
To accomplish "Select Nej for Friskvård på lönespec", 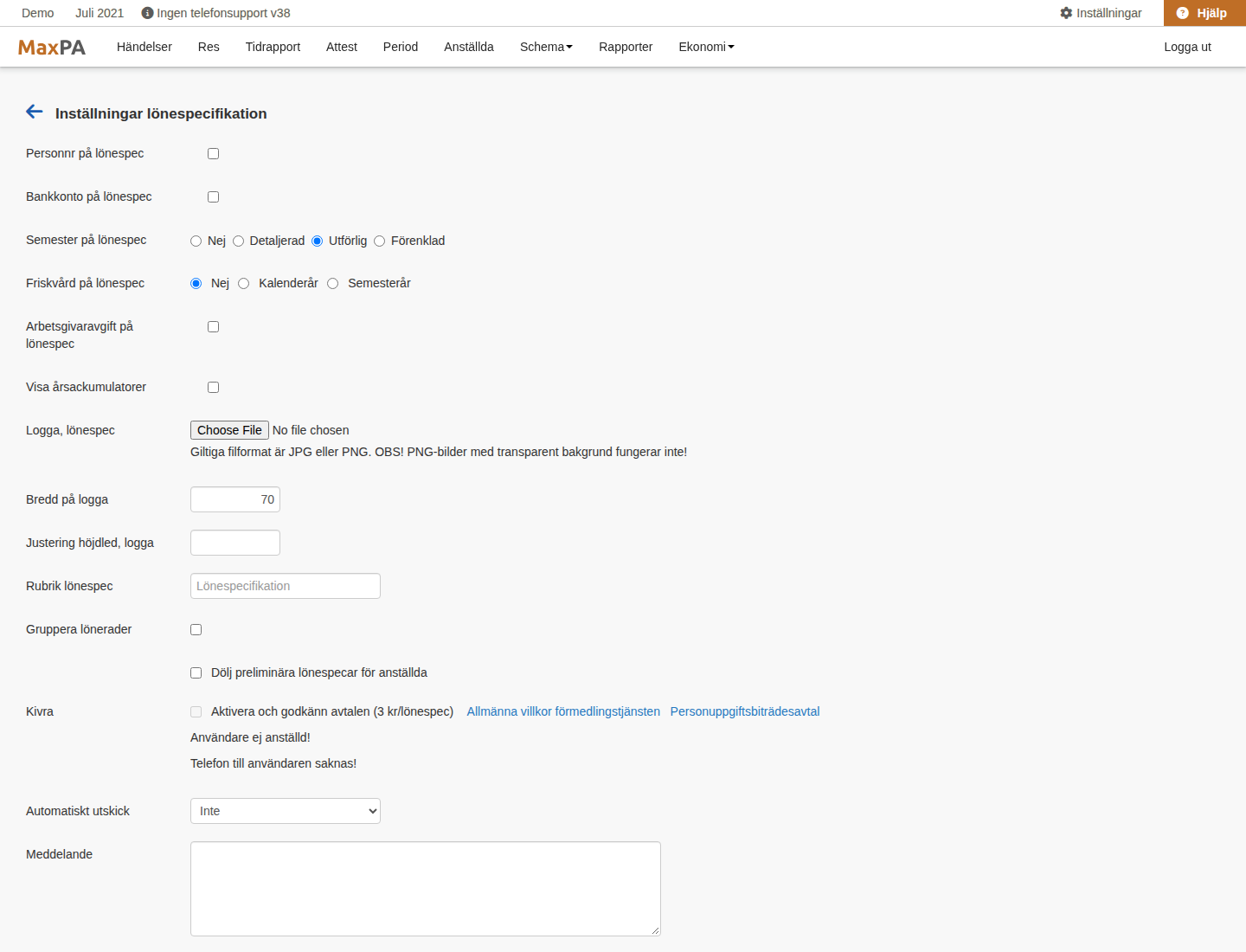I will click(196, 283).
